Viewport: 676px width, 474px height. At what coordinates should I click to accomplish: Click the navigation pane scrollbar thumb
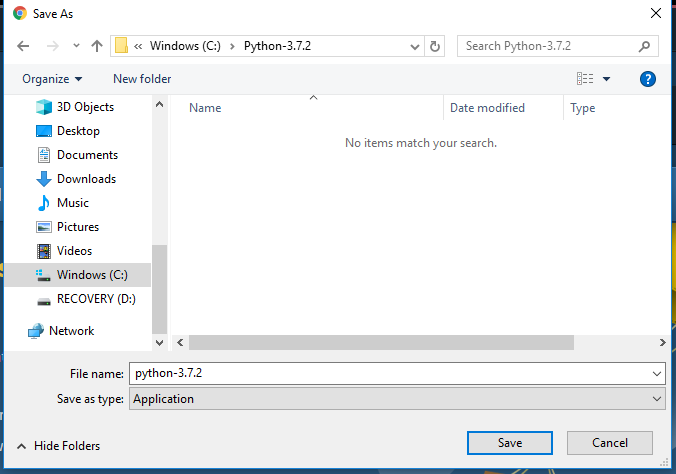[x=160, y=289]
